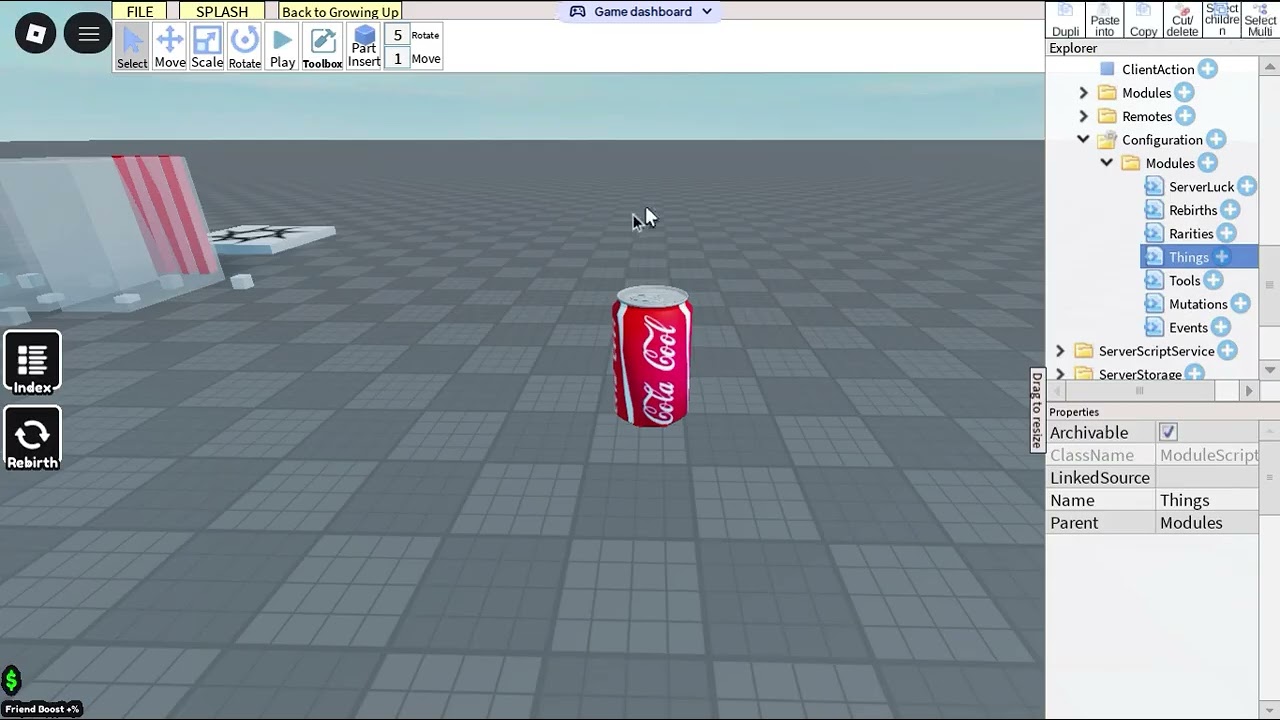Image resolution: width=1280 pixels, height=720 pixels.
Task: Open the Rebirth panel
Action: [32, 439]
